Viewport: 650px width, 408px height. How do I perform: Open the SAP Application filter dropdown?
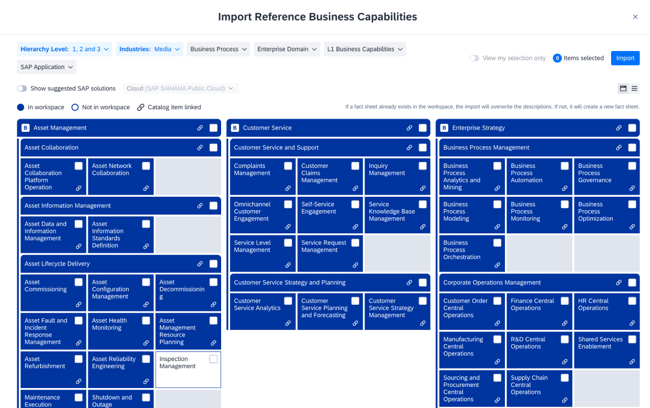(x=47, y=67)
